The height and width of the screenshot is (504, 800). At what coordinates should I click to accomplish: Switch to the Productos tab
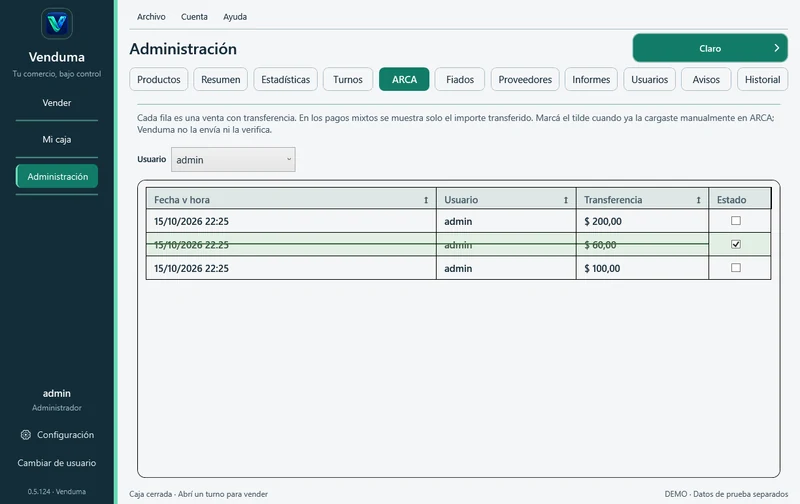(x=159, y=80)
